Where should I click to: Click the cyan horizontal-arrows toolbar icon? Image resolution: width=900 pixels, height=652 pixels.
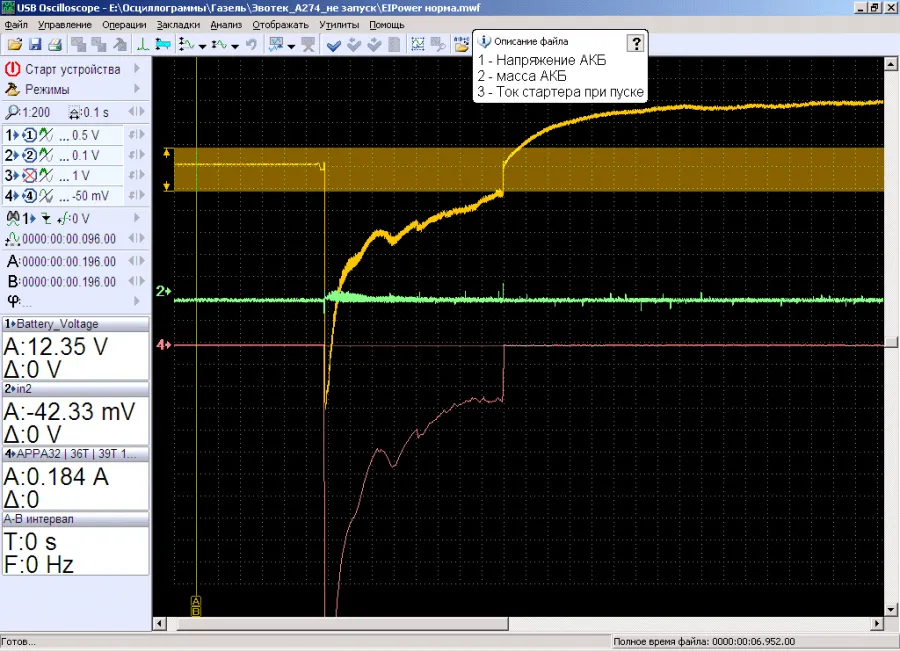tap(163, 44)
